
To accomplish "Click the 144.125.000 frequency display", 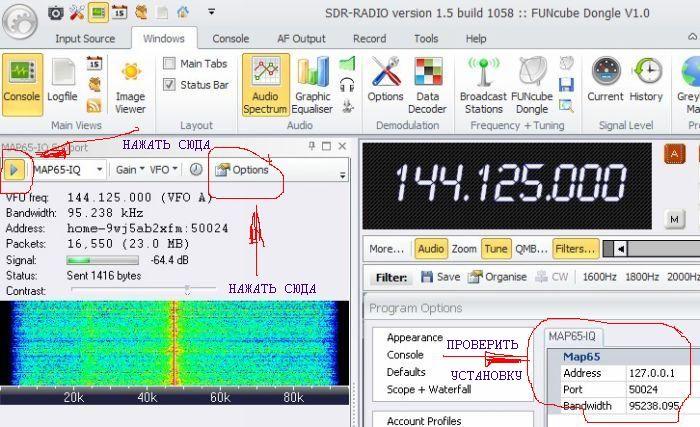I will (x=507, y=185).
